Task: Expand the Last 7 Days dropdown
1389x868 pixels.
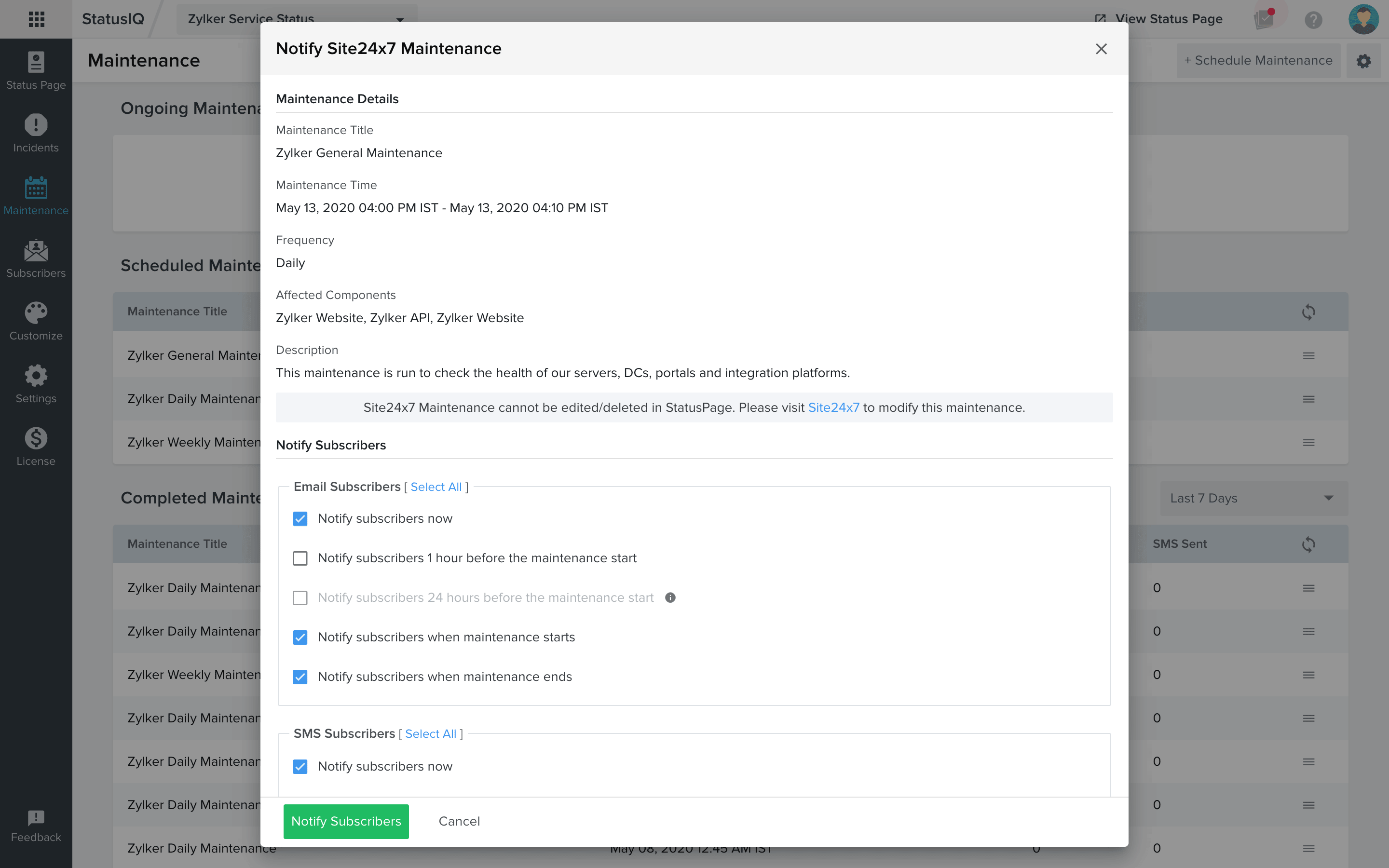Action: tap(1253, 498)
